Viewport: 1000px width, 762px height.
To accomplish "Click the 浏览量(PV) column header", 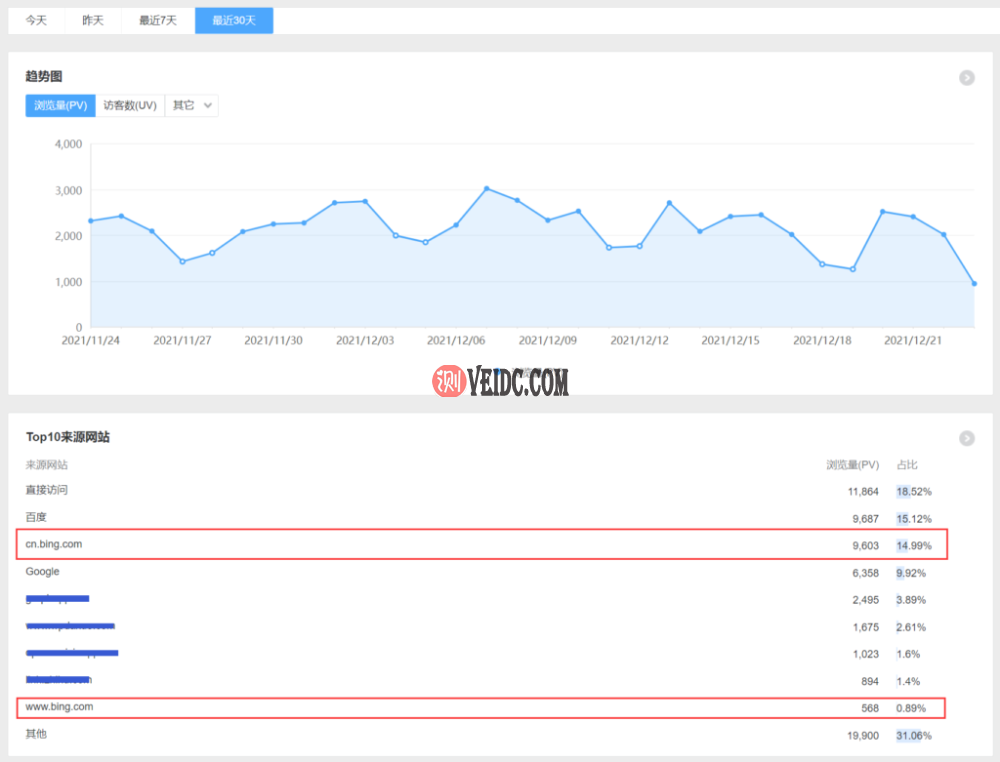I will tap(852, 465).
